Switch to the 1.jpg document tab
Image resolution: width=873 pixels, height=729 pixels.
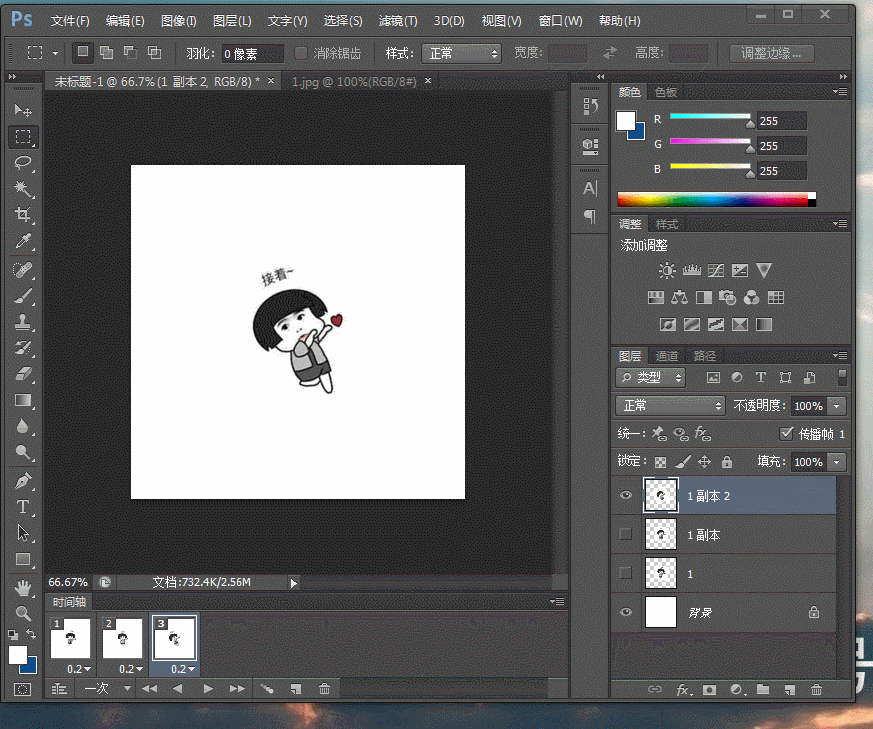pos(354,81)
